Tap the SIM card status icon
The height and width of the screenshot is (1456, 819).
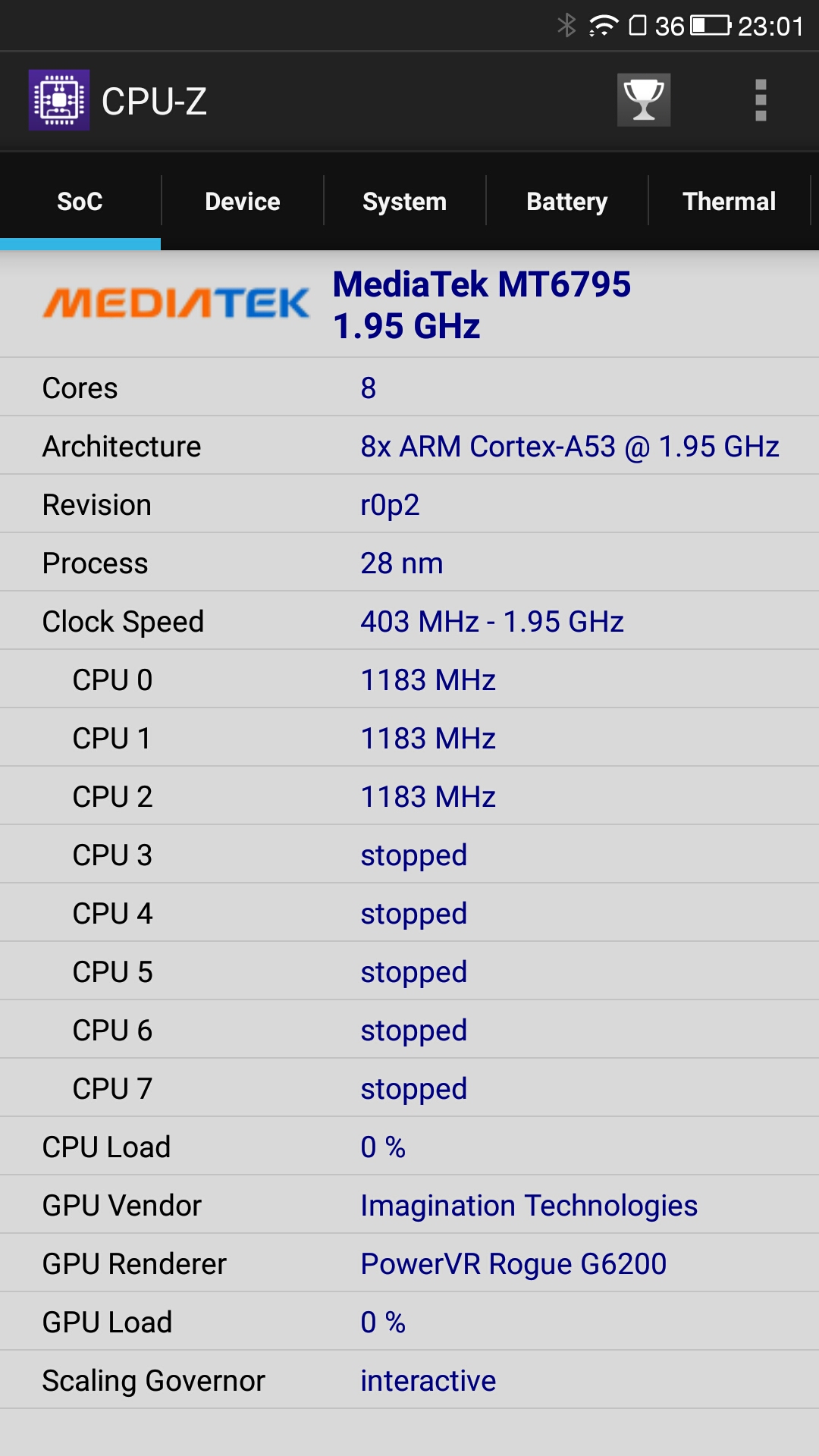coord(638,25)
